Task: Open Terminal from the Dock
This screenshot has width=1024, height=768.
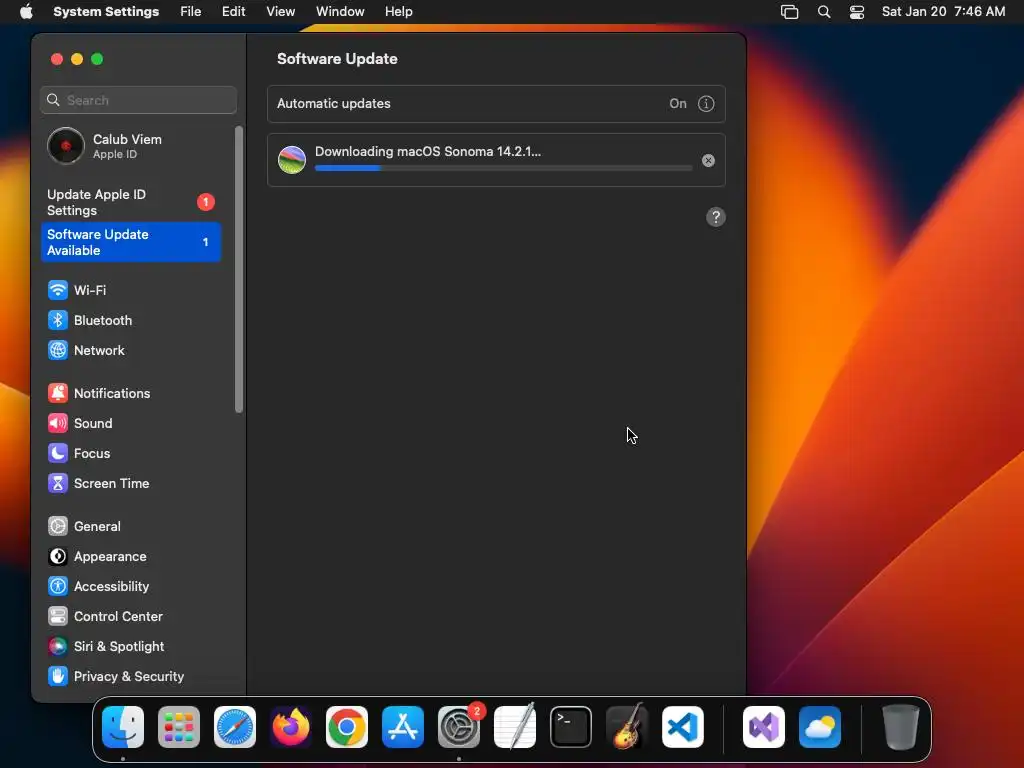Action: (571, 727)
